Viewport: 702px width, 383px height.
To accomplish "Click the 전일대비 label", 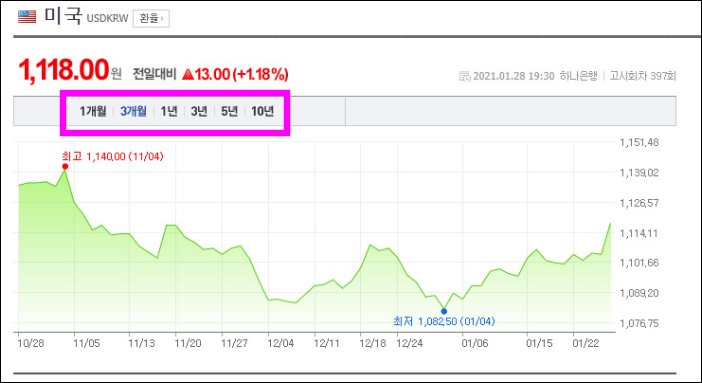I will pos(154,74).
